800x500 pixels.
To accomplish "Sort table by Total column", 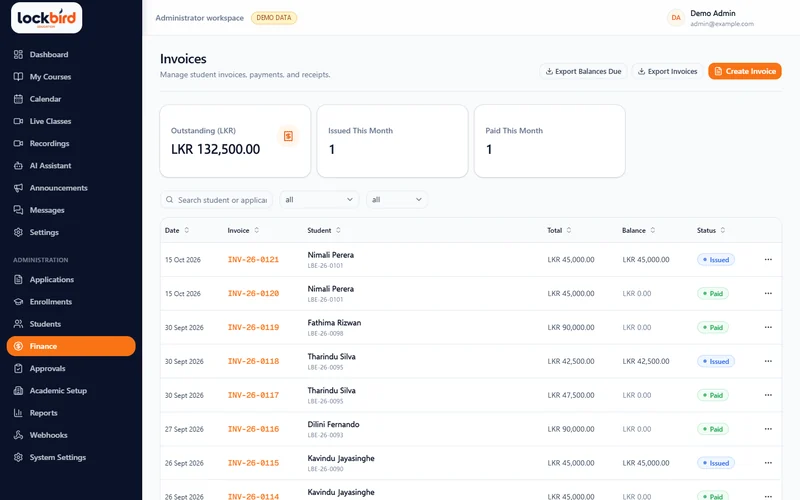I will tap(559, 231).
